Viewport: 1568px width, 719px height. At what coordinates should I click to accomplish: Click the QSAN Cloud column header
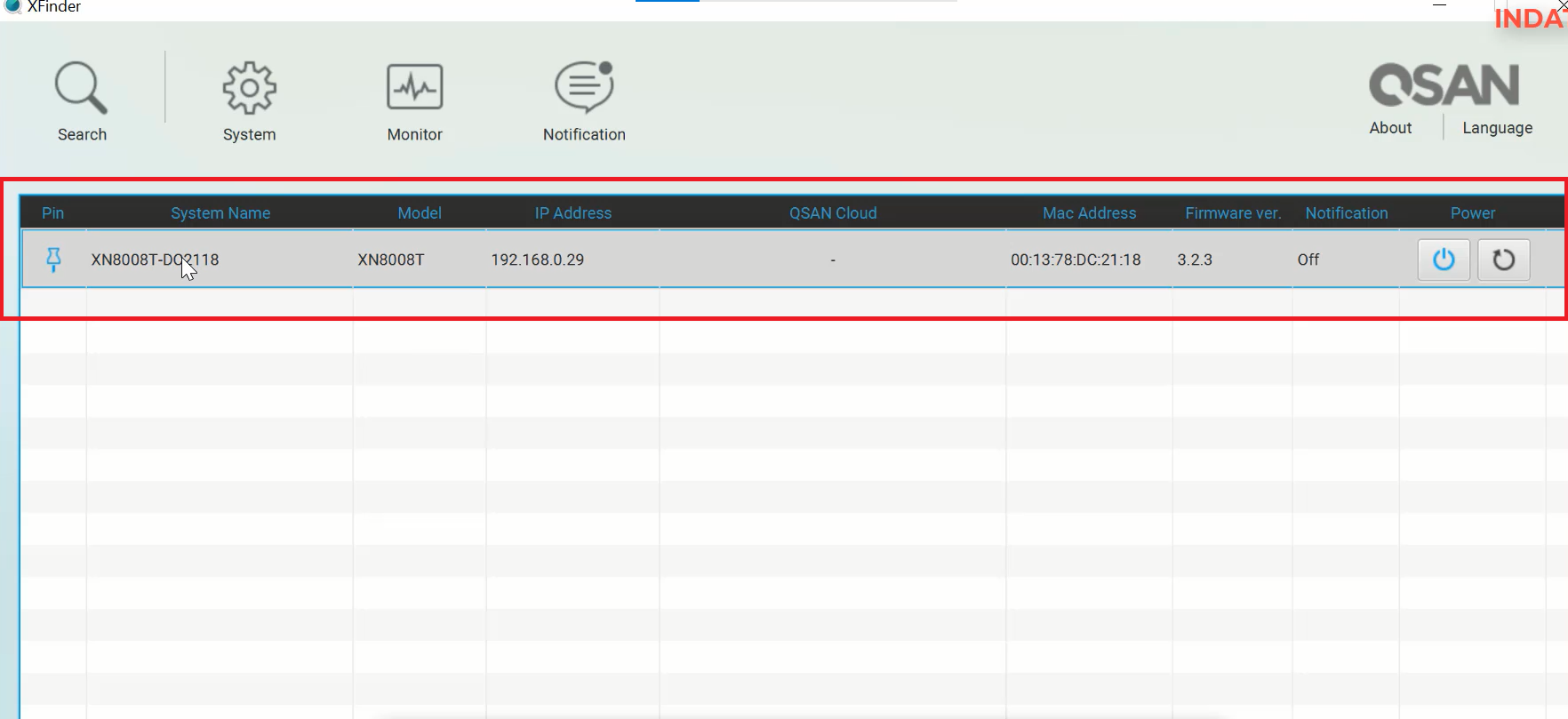(833, 213)
